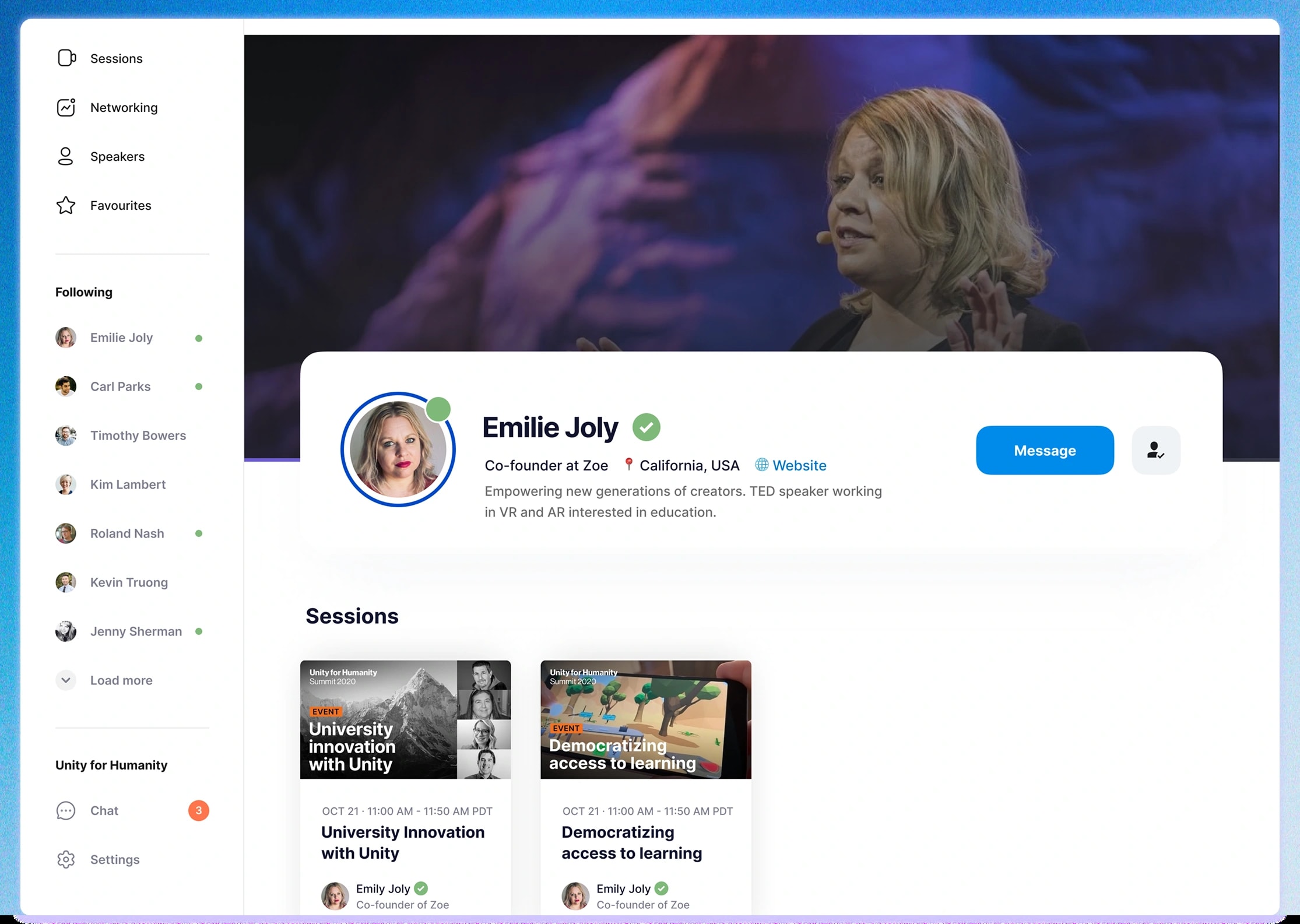This screenshot has width=1300, height=924.
Task: Click the Unity for Humanity sidebar heading
Action: click(111, 765)
